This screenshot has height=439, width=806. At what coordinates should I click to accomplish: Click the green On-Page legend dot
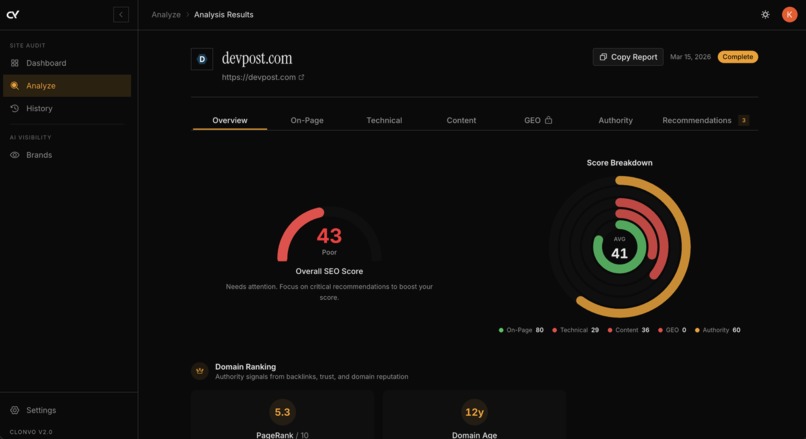[501, 330]
